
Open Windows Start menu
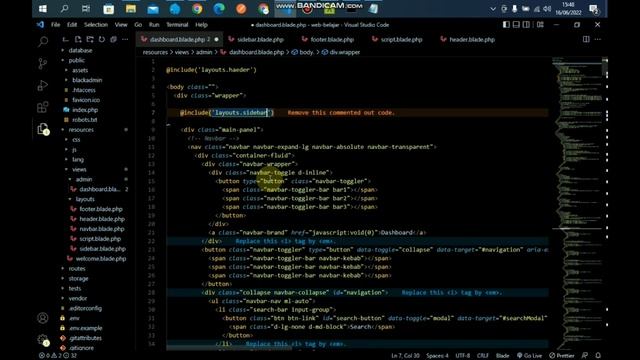click(42, 9)
